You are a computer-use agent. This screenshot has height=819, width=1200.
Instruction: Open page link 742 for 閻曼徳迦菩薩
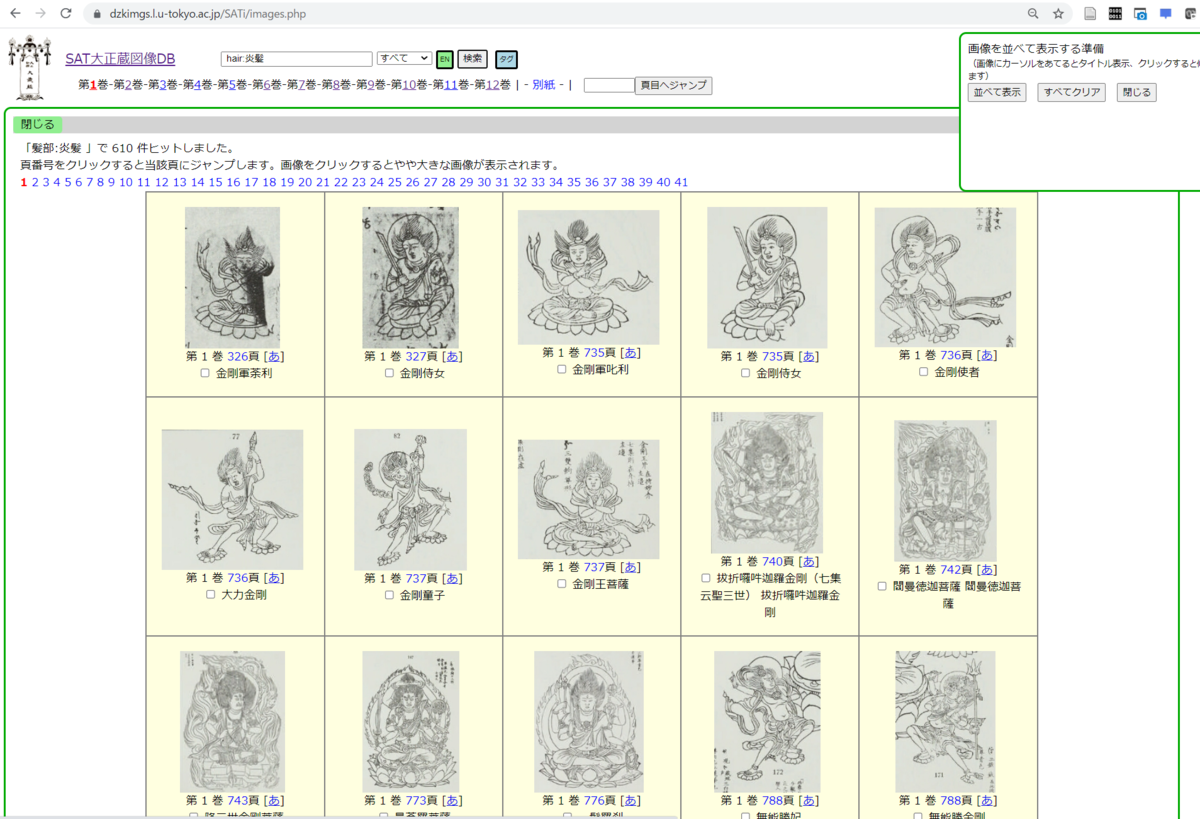tap(950, 569)
